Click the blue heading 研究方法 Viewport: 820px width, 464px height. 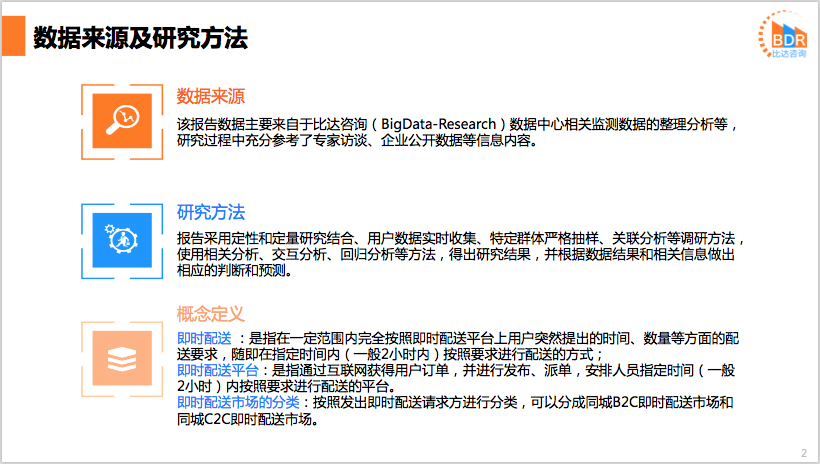pos(211,212)
